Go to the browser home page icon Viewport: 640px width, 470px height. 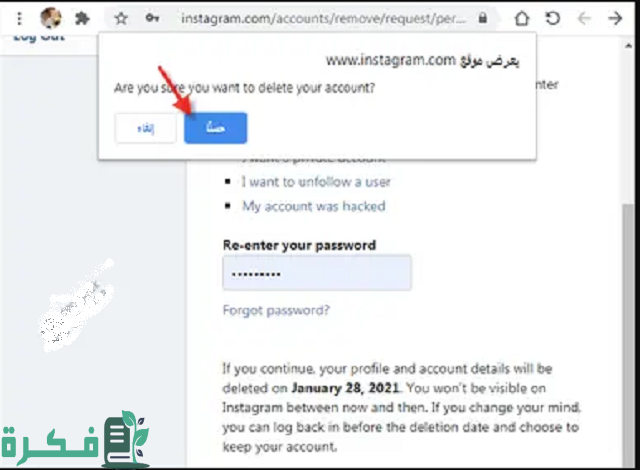[522, 18]
